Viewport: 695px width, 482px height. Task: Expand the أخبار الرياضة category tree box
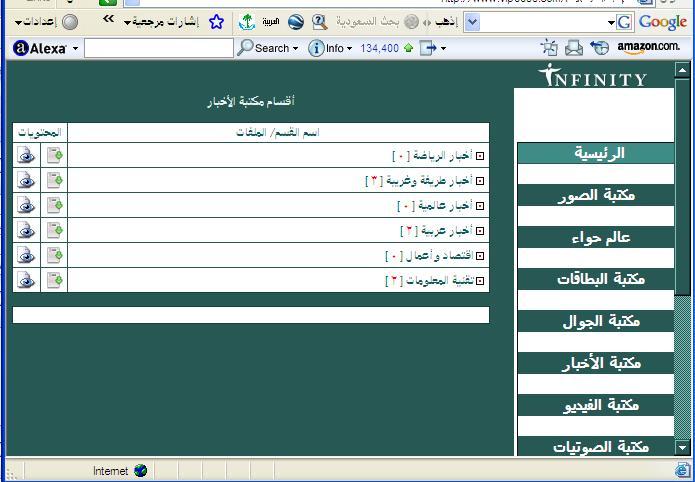[x=480, y=156]
